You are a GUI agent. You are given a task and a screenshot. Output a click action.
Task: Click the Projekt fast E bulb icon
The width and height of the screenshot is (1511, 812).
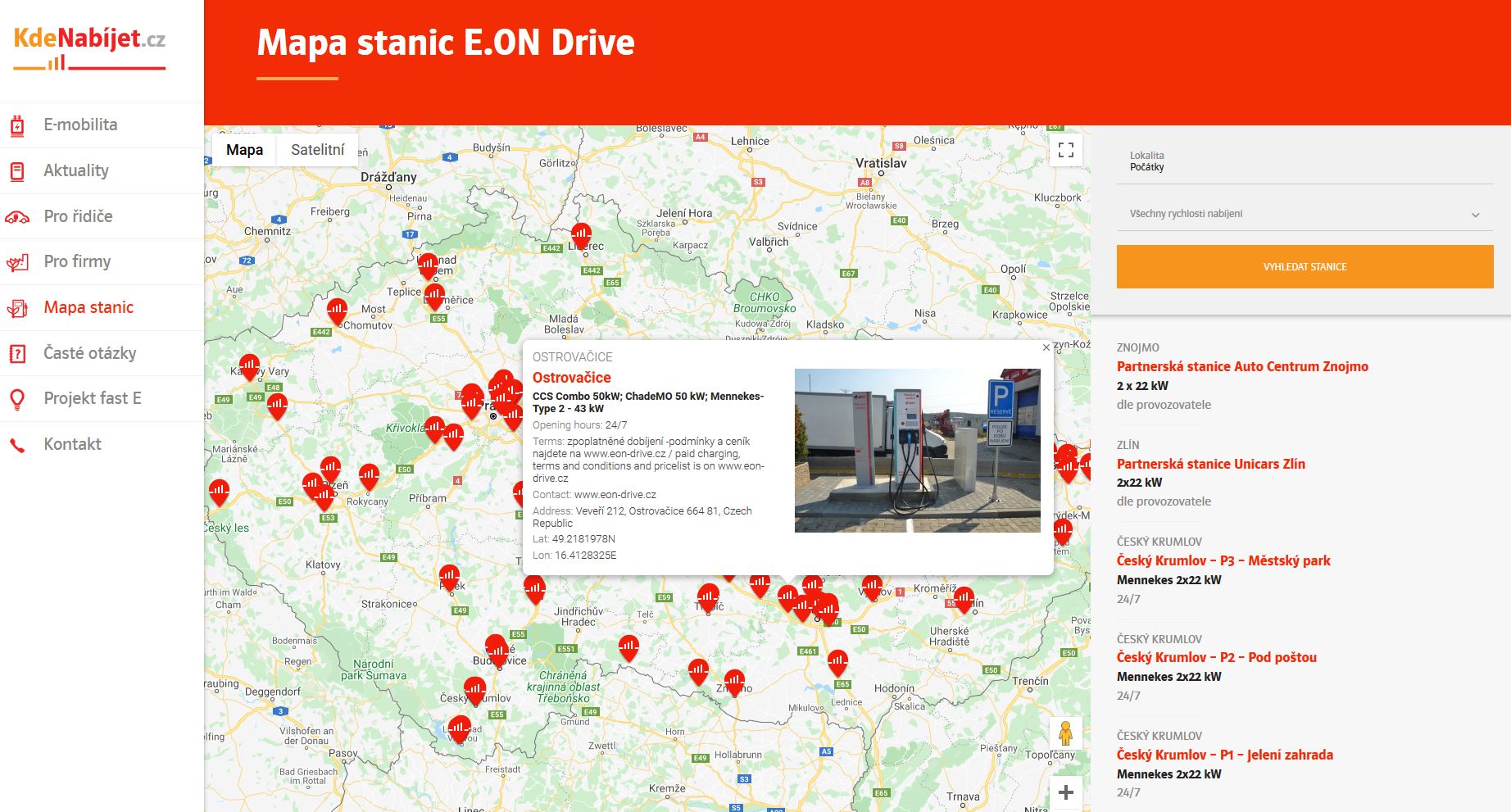click(17, 399)
